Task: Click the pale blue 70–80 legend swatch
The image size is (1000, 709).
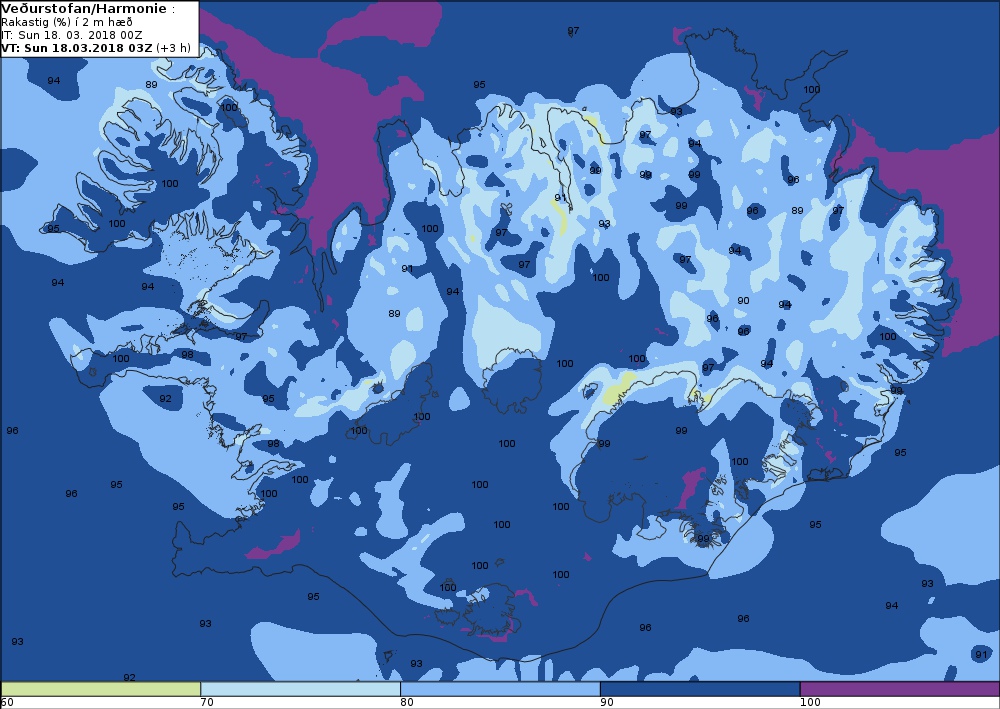Action: pyautogui.click(x=300, y=689)
